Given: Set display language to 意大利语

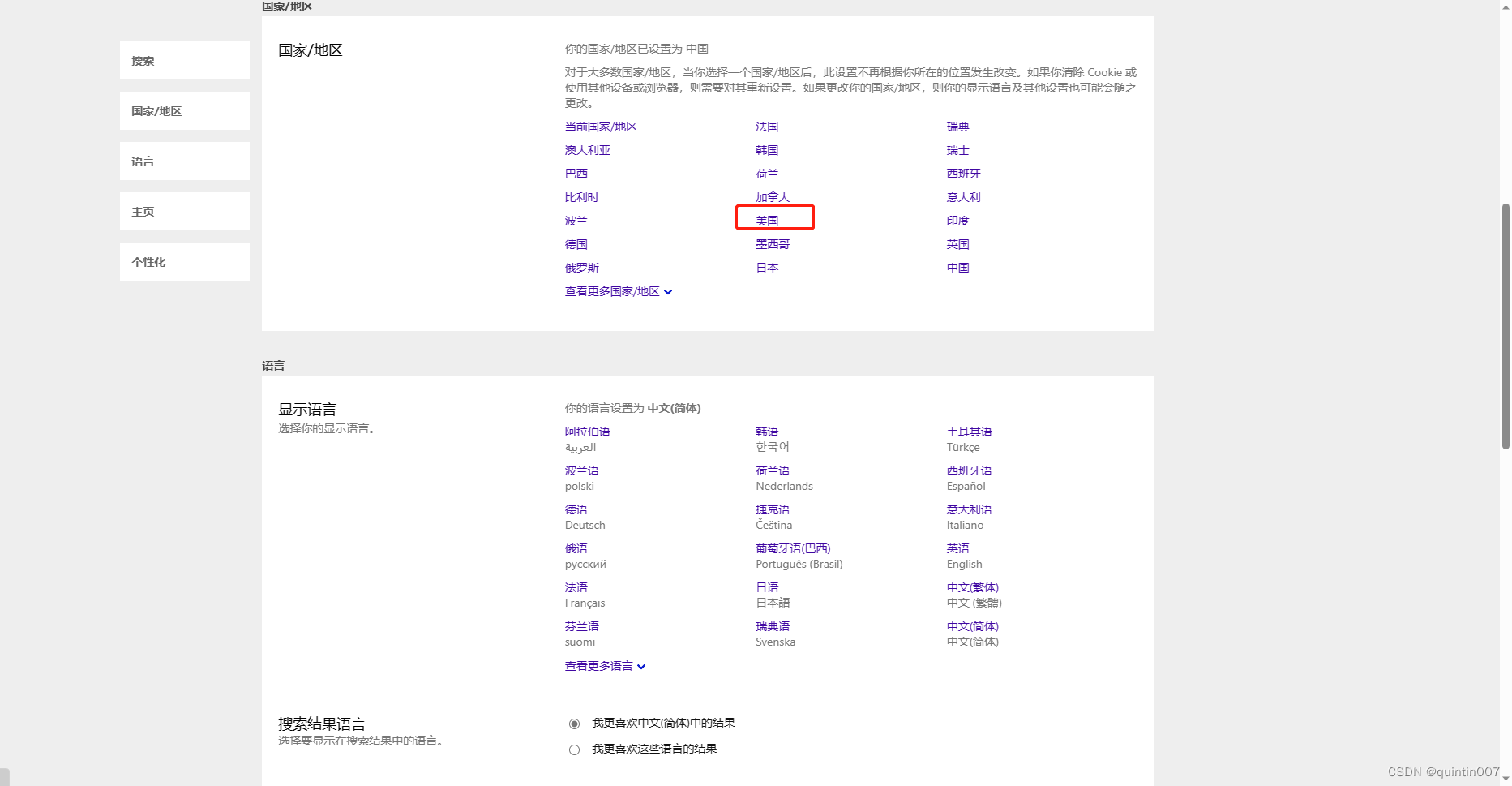Looking at the screenshot, I should point(970,509).
